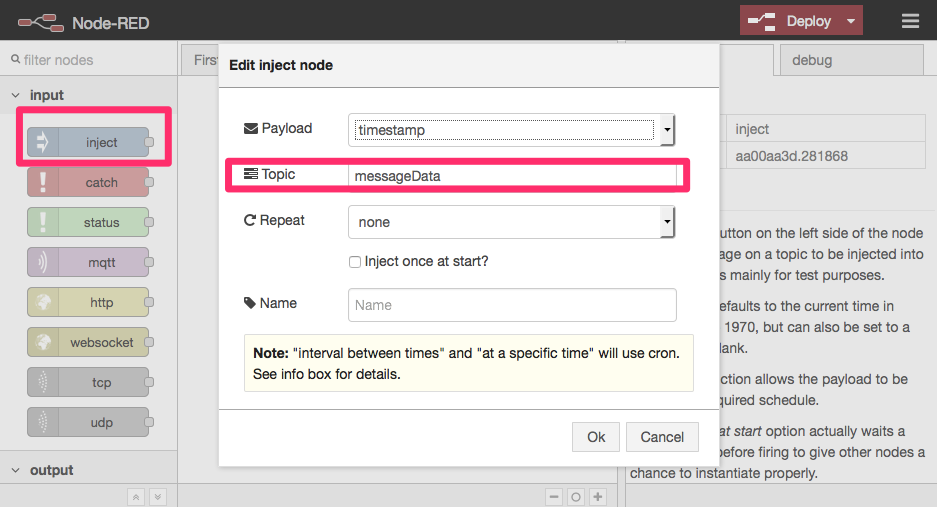
Task: Select the status node
Action: click(88, 223)
